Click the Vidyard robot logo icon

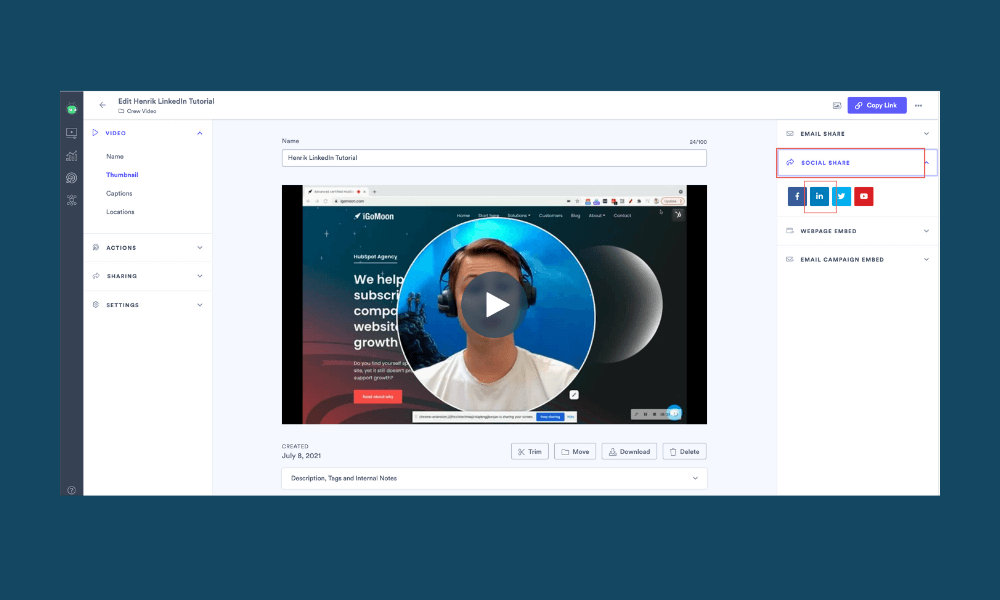tap(71, 109)
